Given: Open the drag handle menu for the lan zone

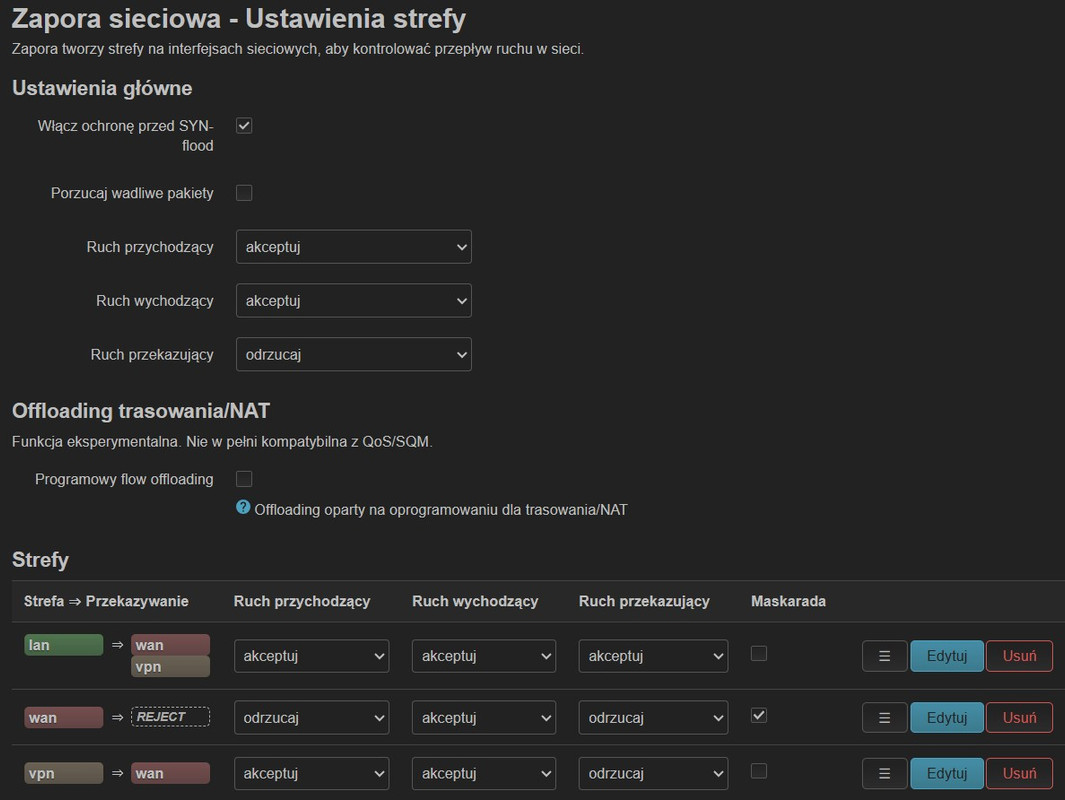Looking at the screenshot, I should tap(884, 656).
